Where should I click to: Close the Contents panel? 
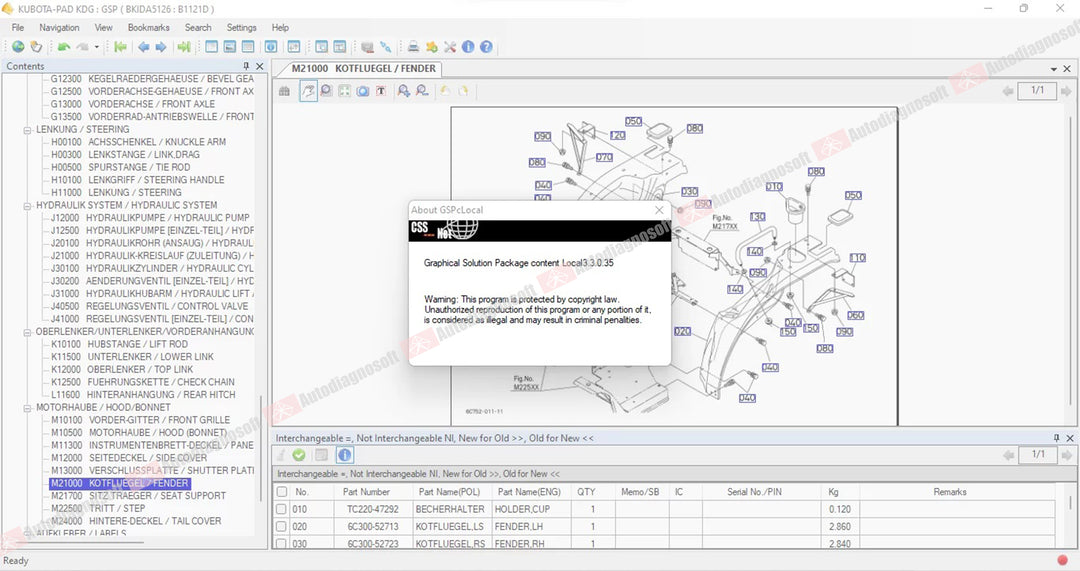pyautogui.click(x=260, y=66)
